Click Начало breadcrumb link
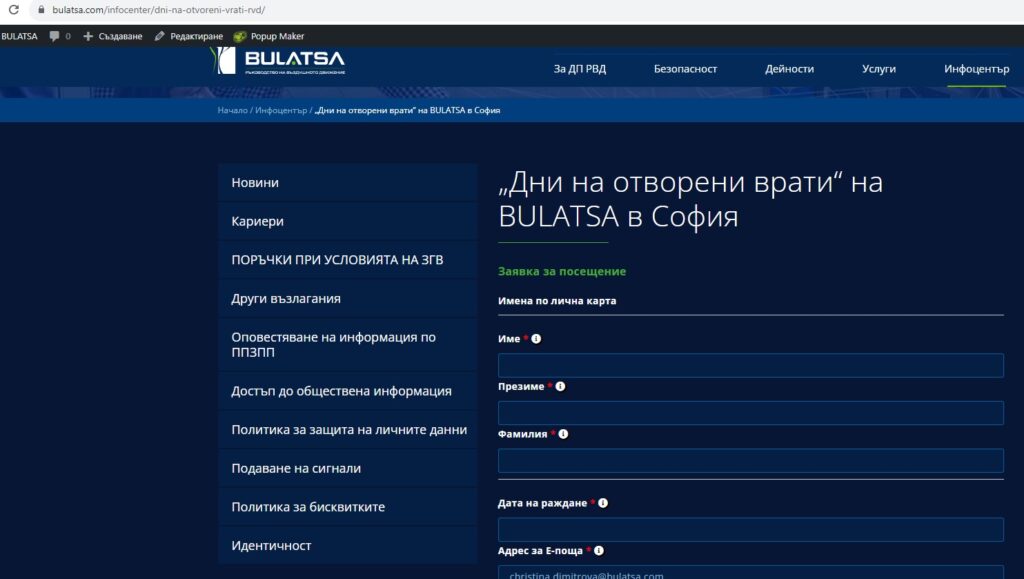The image size is (1024, 579). [232, 110]
